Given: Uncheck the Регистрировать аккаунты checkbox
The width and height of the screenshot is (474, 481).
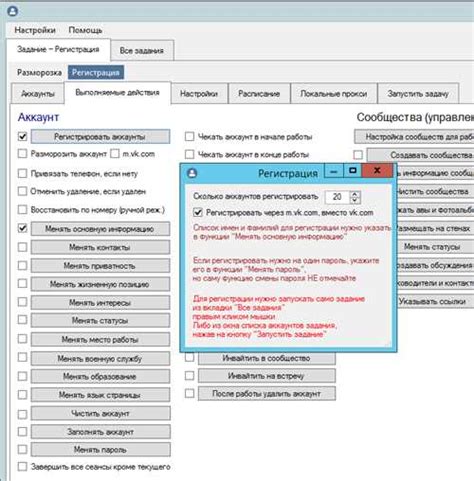Looking at the screenshot, I should pyautogui.click(x=22, y=136).
